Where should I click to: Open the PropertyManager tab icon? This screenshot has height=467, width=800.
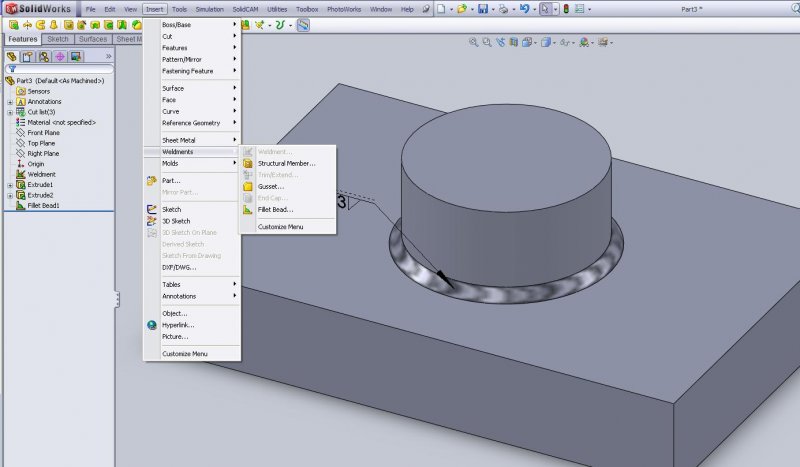click(28, 57)
